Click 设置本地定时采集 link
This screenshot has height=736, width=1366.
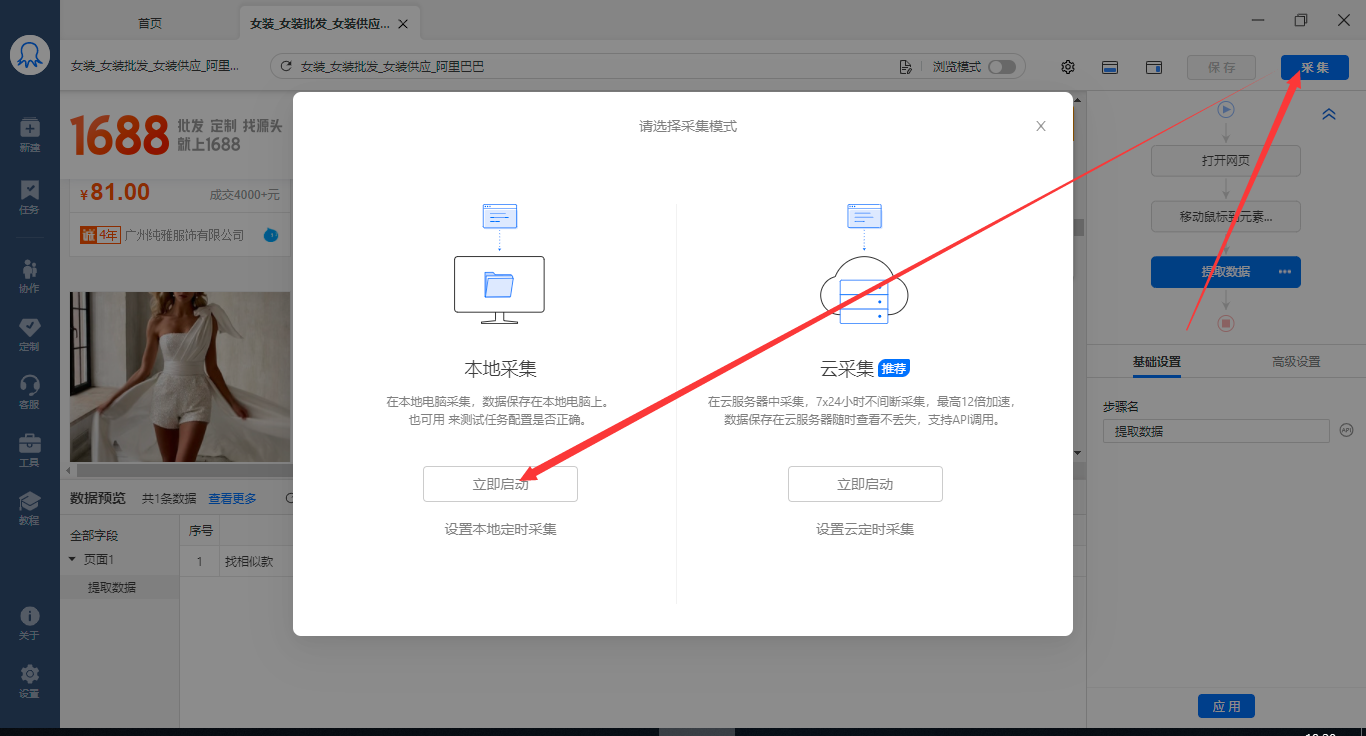pyautogui.click(x=500, y=529)
